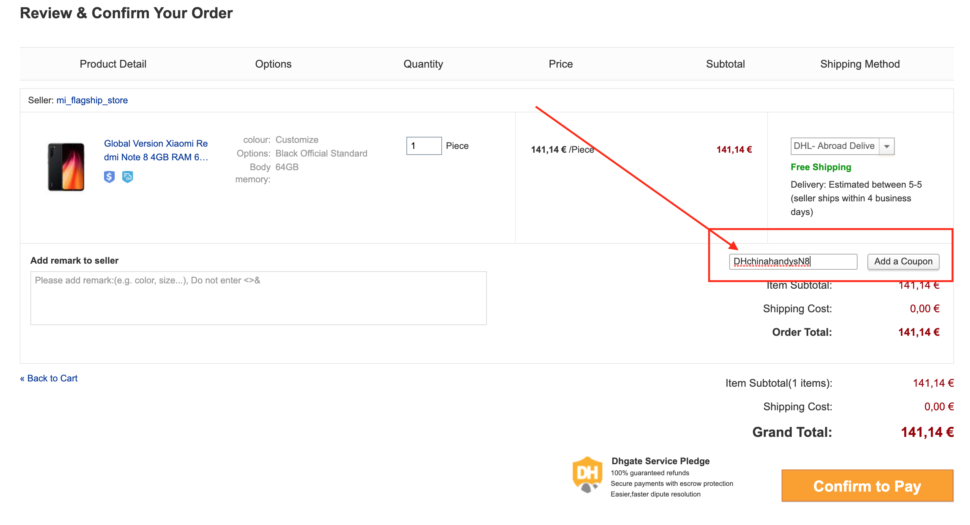Image resolution: width=970 pixels, height=525 pixels.
Task: Click the Quantity column header
Action: click(x=423, y=64)
